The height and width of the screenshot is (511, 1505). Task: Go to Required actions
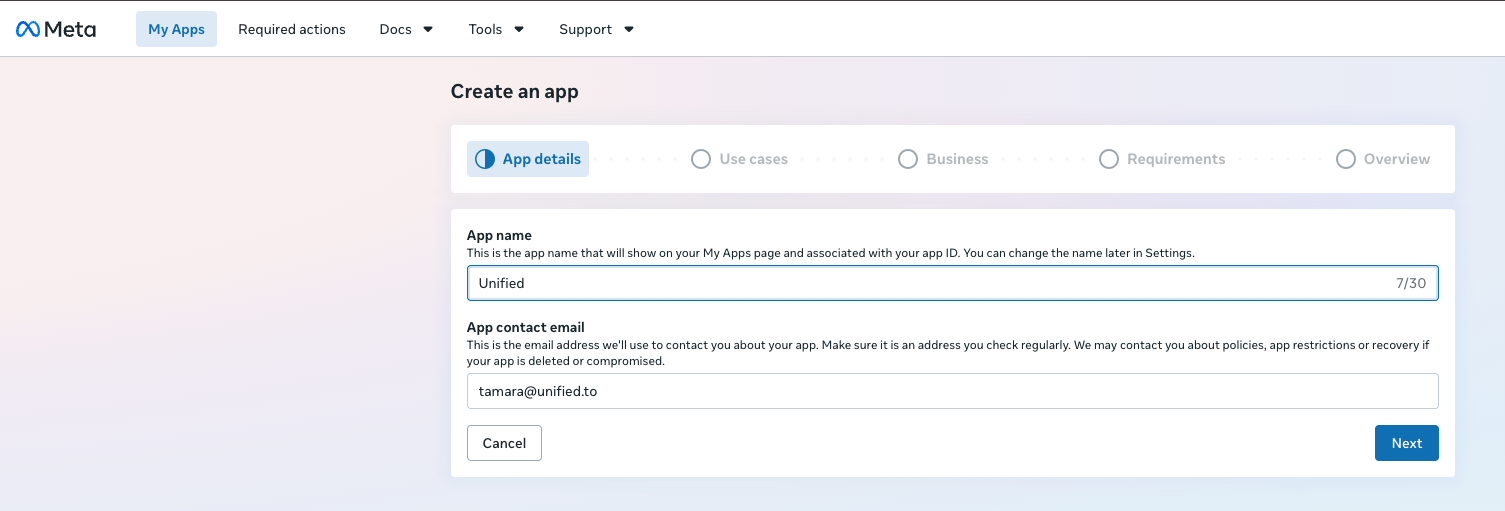click(x=292, y=29)
